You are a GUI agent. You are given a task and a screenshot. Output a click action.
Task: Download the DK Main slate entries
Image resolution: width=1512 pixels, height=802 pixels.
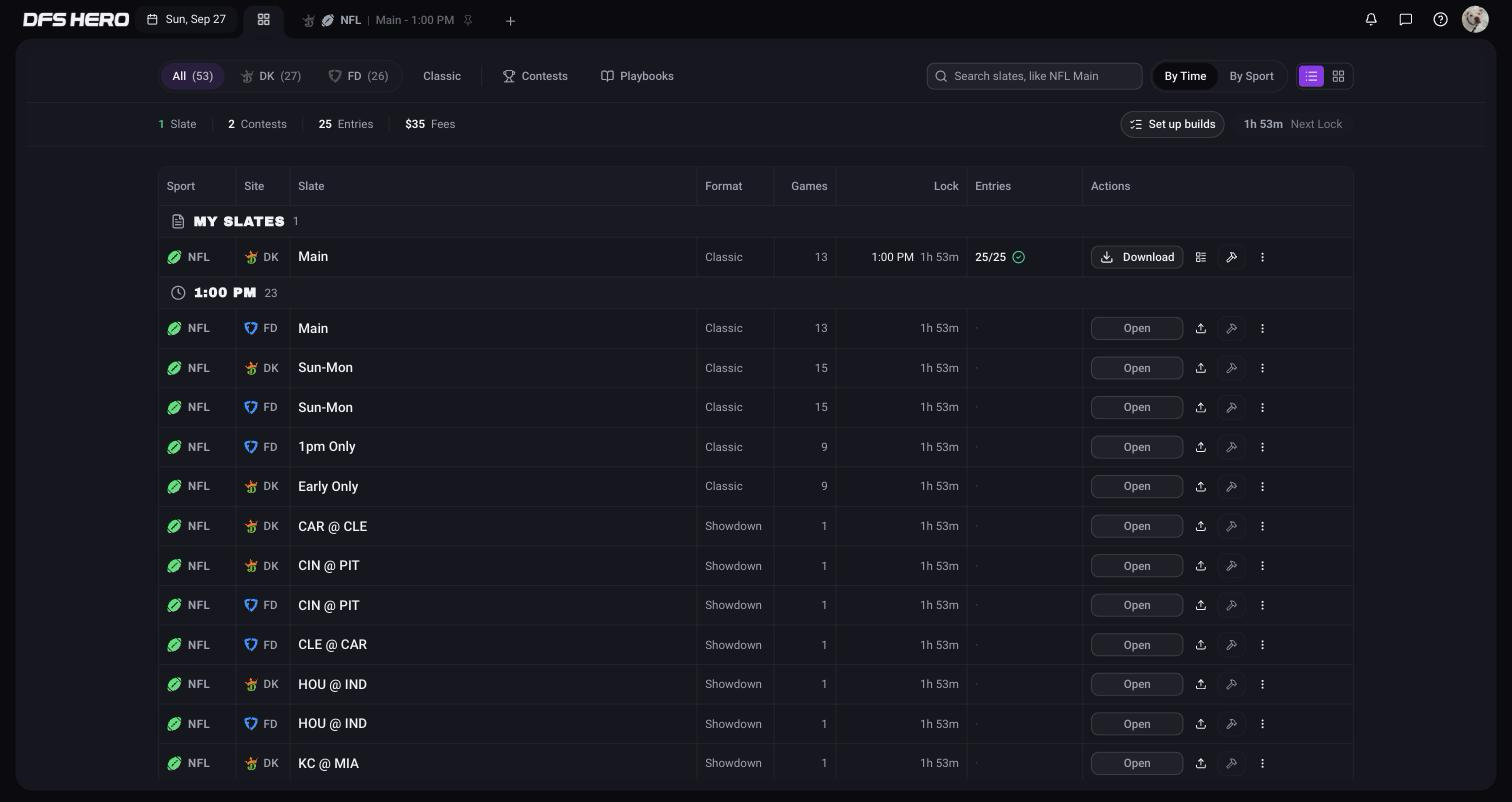coord(1137,257)
